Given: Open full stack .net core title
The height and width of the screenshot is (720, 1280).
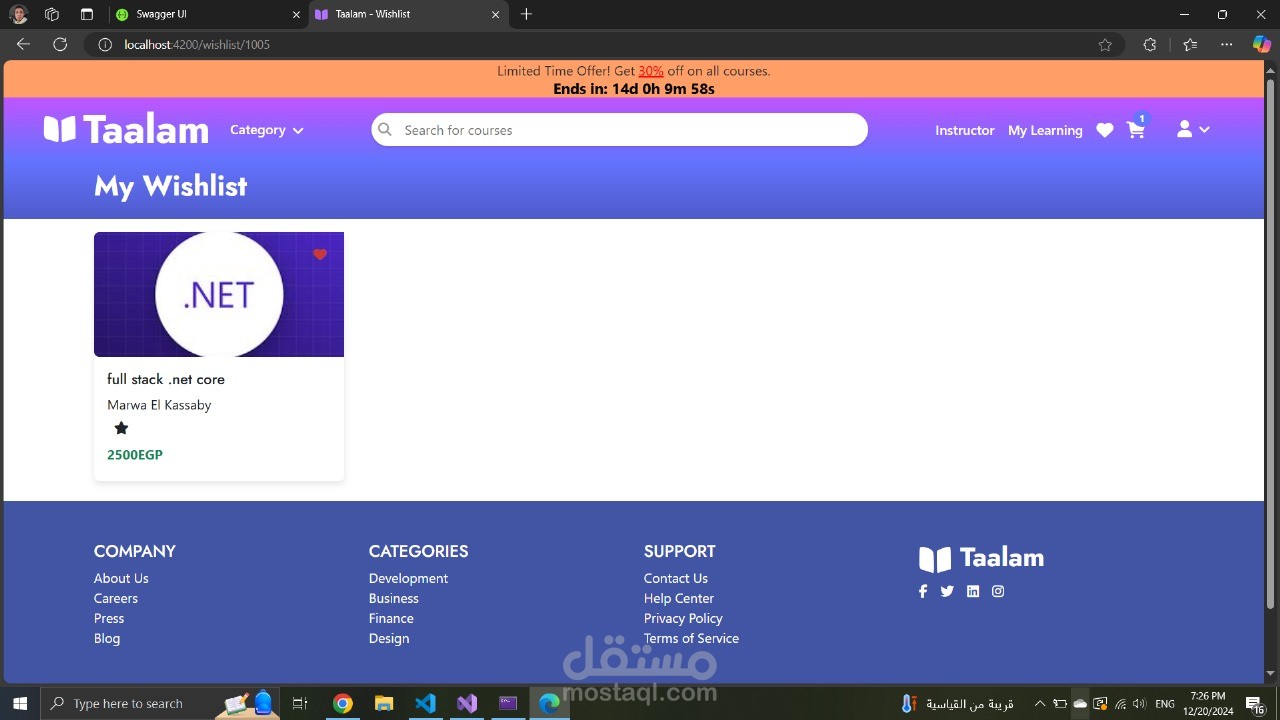Looking at the screenshot, I should [x=166, y=379].
